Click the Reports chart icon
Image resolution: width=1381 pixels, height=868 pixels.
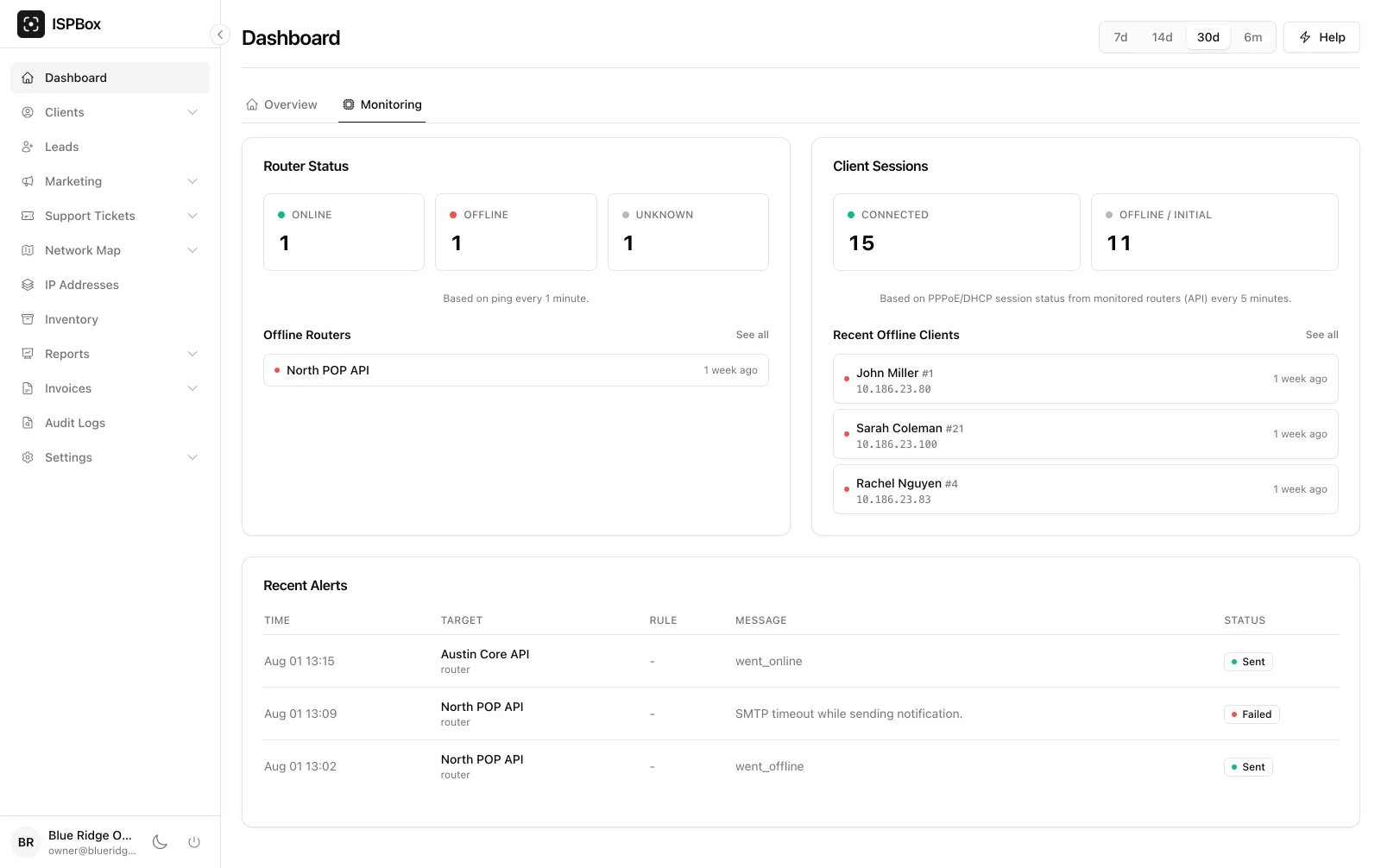[x=28, y=354]
